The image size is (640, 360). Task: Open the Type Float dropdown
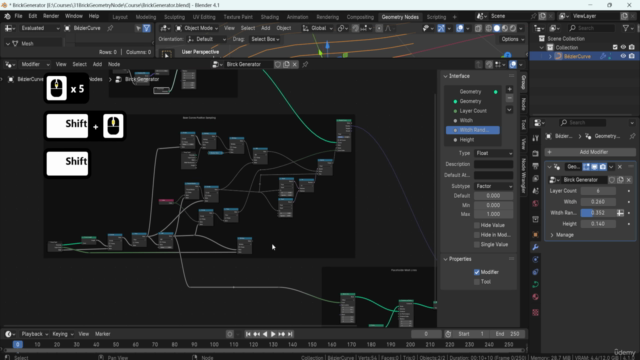tap(493, 153)
